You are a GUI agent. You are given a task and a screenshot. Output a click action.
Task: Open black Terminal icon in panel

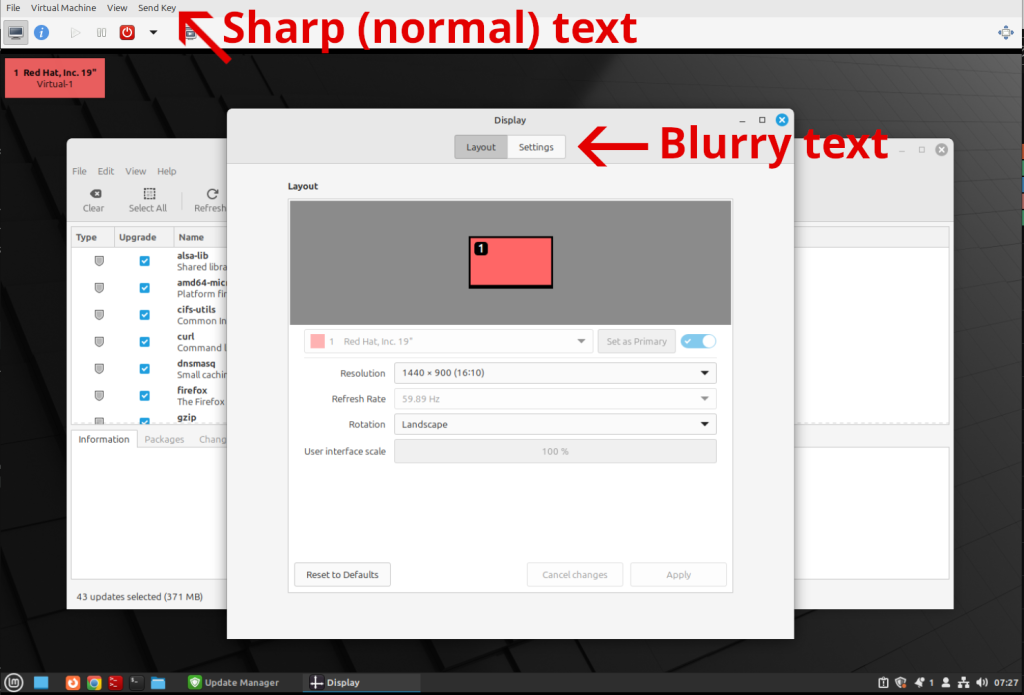[136, 683]
